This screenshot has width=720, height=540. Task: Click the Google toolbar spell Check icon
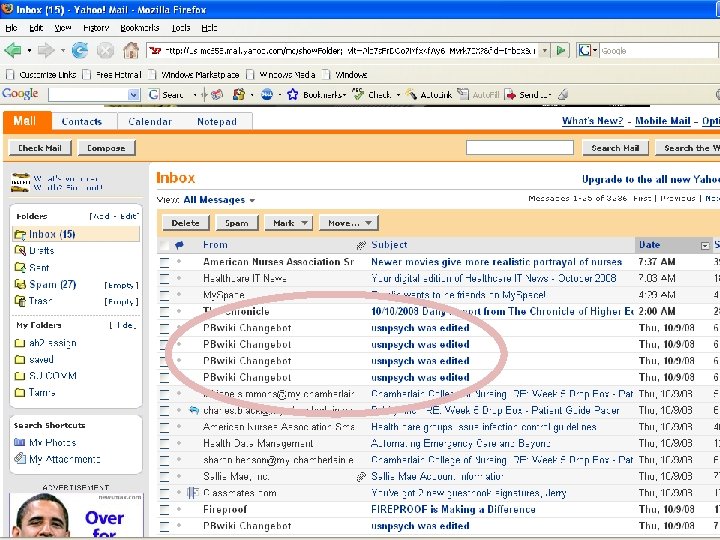[359, 94]
